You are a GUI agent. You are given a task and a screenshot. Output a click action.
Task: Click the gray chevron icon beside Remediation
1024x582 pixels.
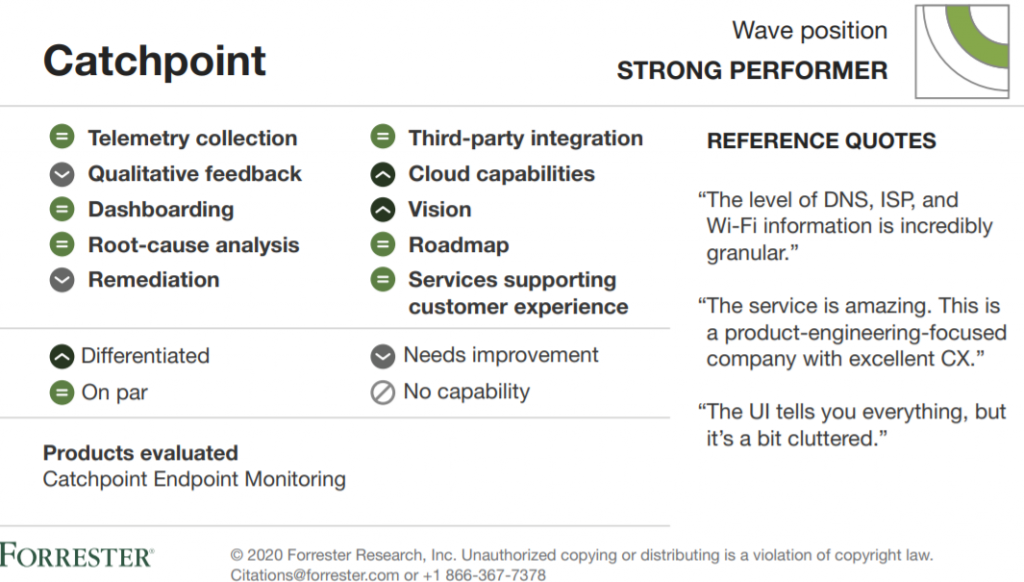point(62,280)
